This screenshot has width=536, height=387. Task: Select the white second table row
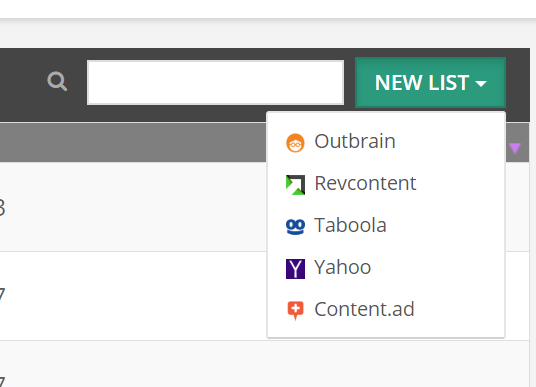coord(133,296)
